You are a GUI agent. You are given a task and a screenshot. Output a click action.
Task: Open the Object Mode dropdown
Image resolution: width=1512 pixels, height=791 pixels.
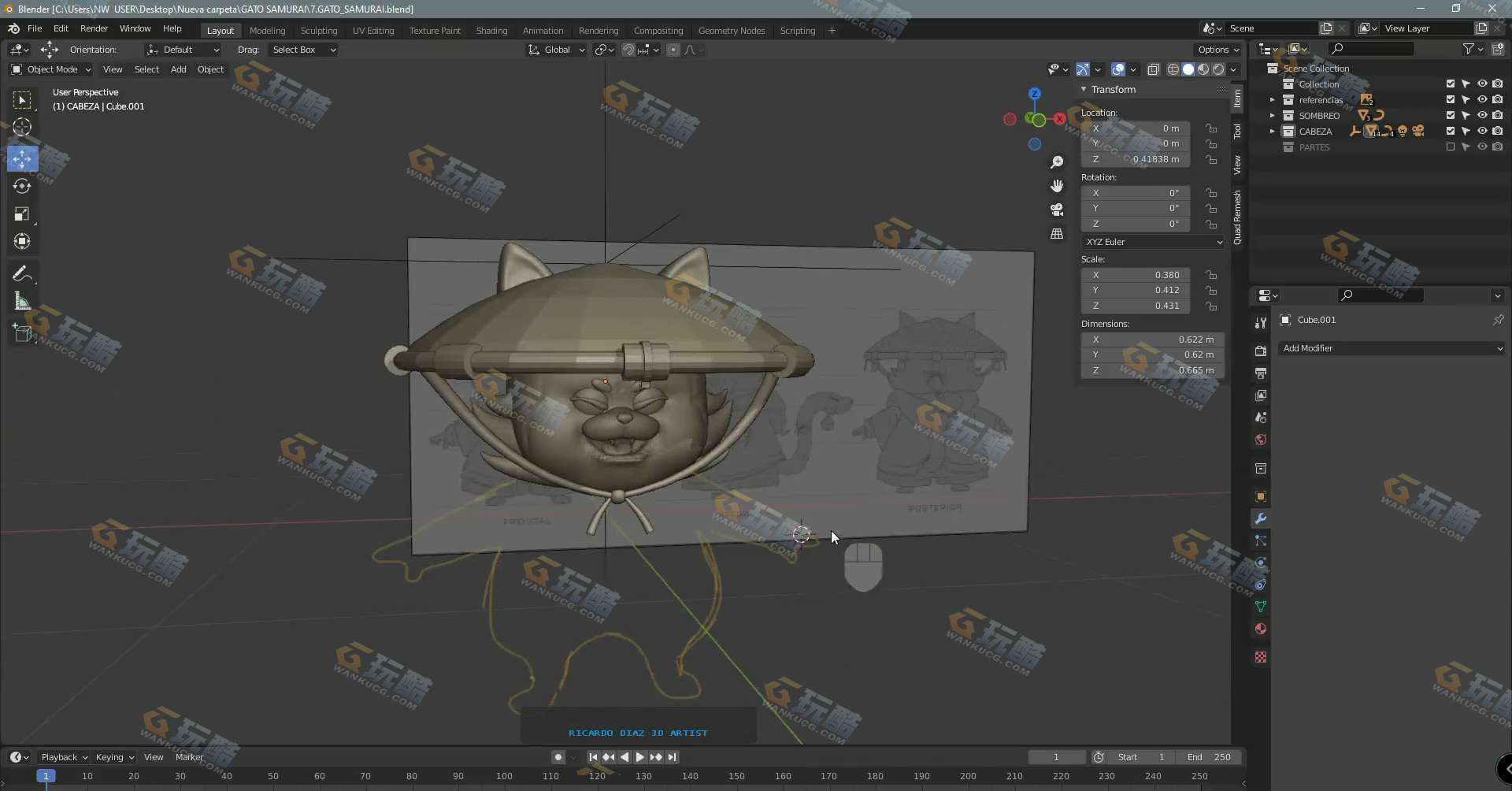51,69
